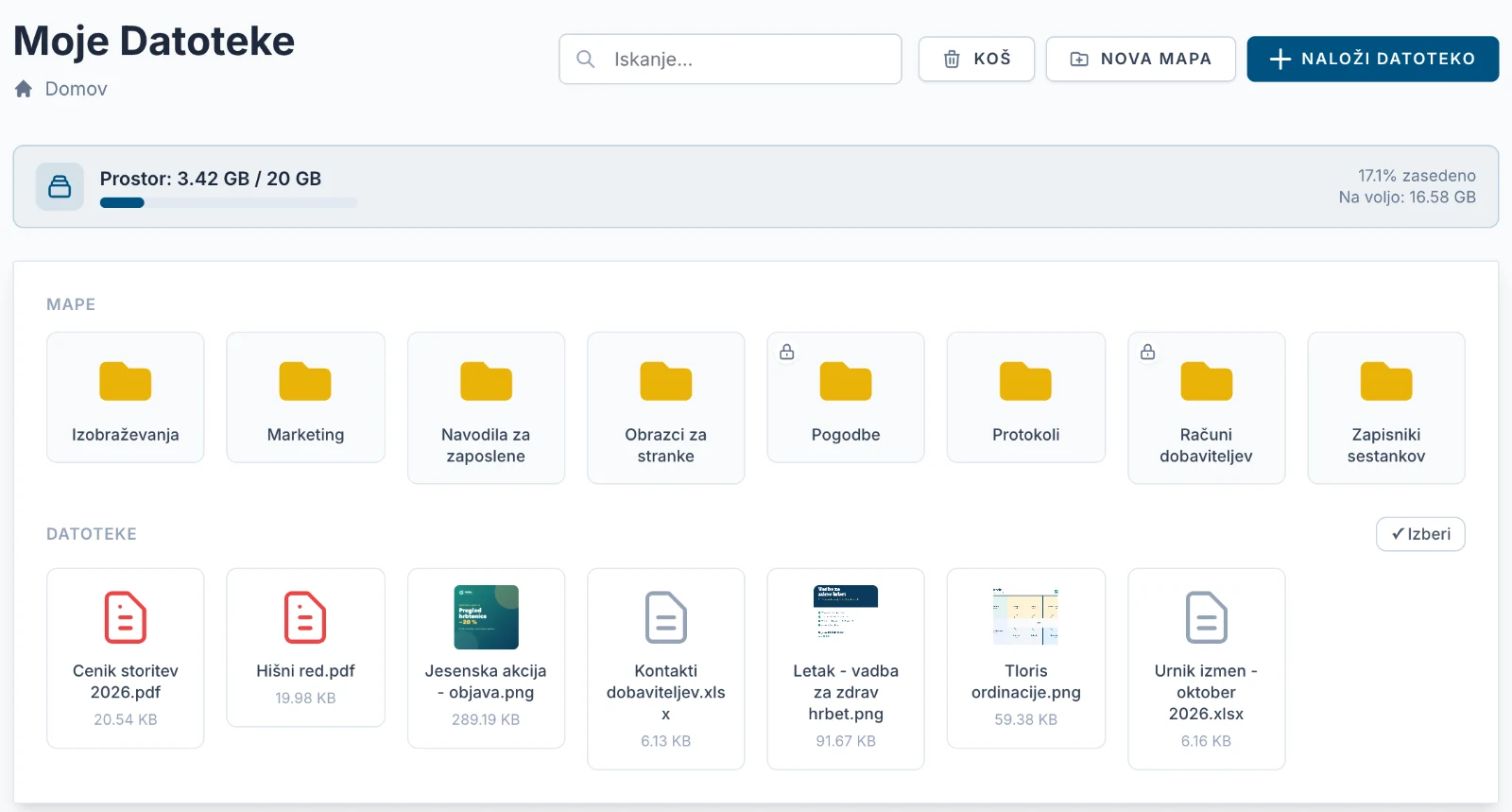Click the Pogodbe folder name
The image size is (1512, 812).
click(x=846, y=435)
